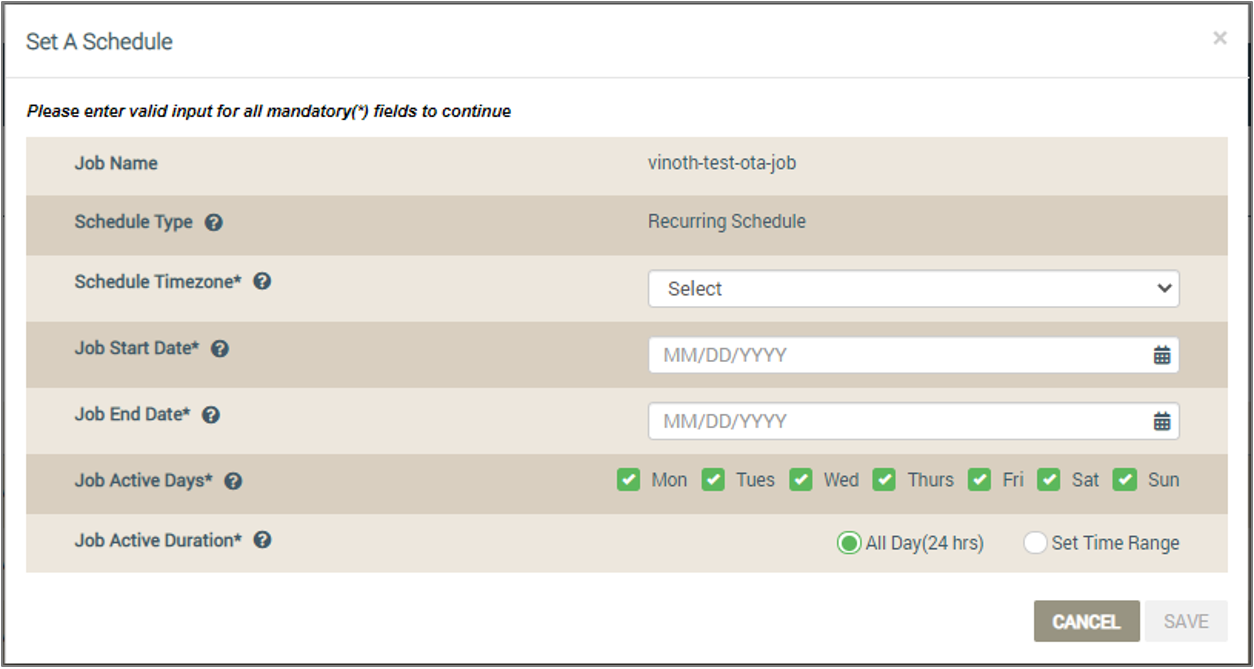Click the Cancel button
Image resolution: width=1254 pixels, height=669 pixels.
(x=1086, y=621)
